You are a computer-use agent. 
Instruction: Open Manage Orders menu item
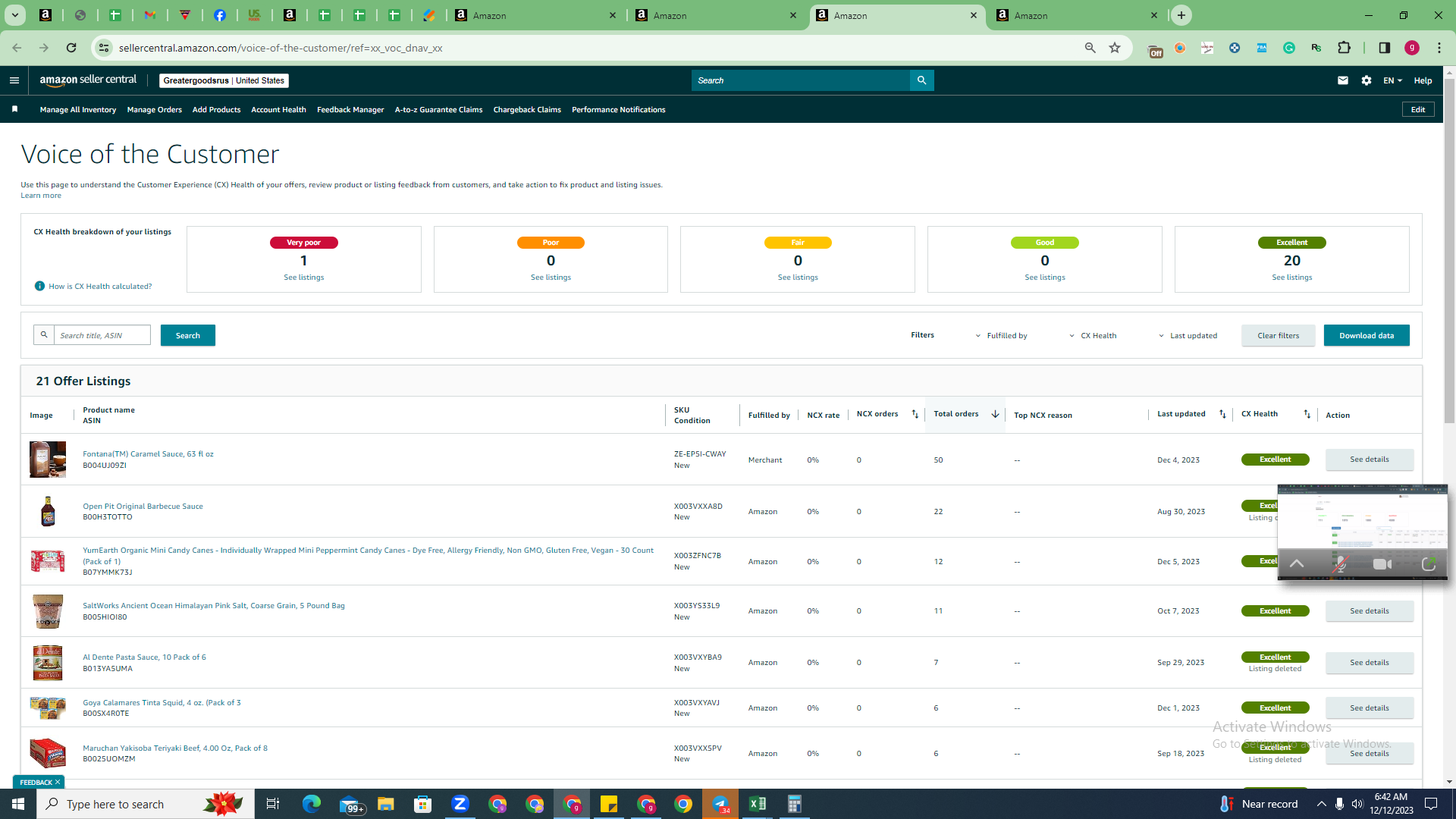[155, 109]
